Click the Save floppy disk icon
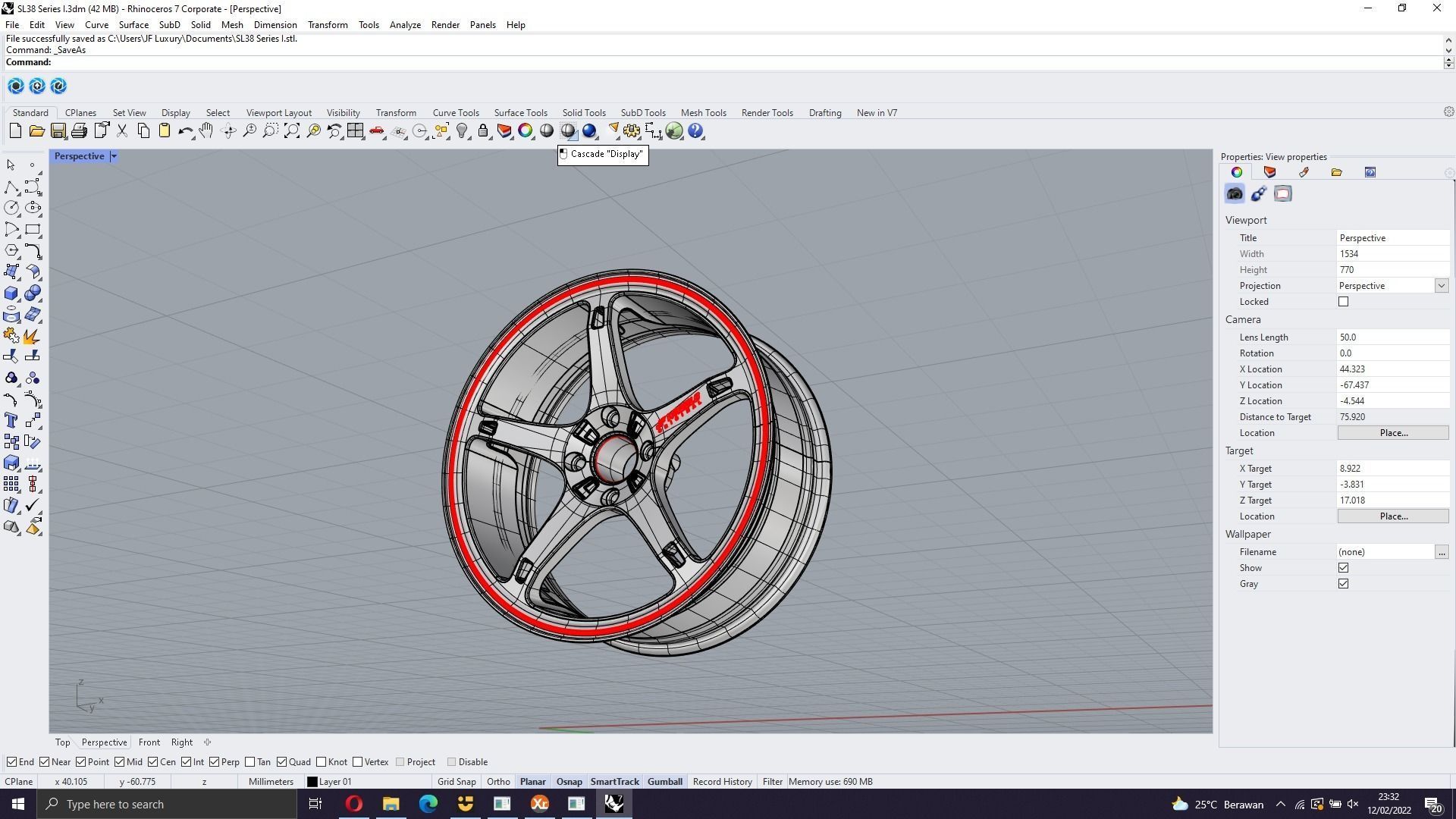This screenshot has width=1456, height=819. click(58, 131)
